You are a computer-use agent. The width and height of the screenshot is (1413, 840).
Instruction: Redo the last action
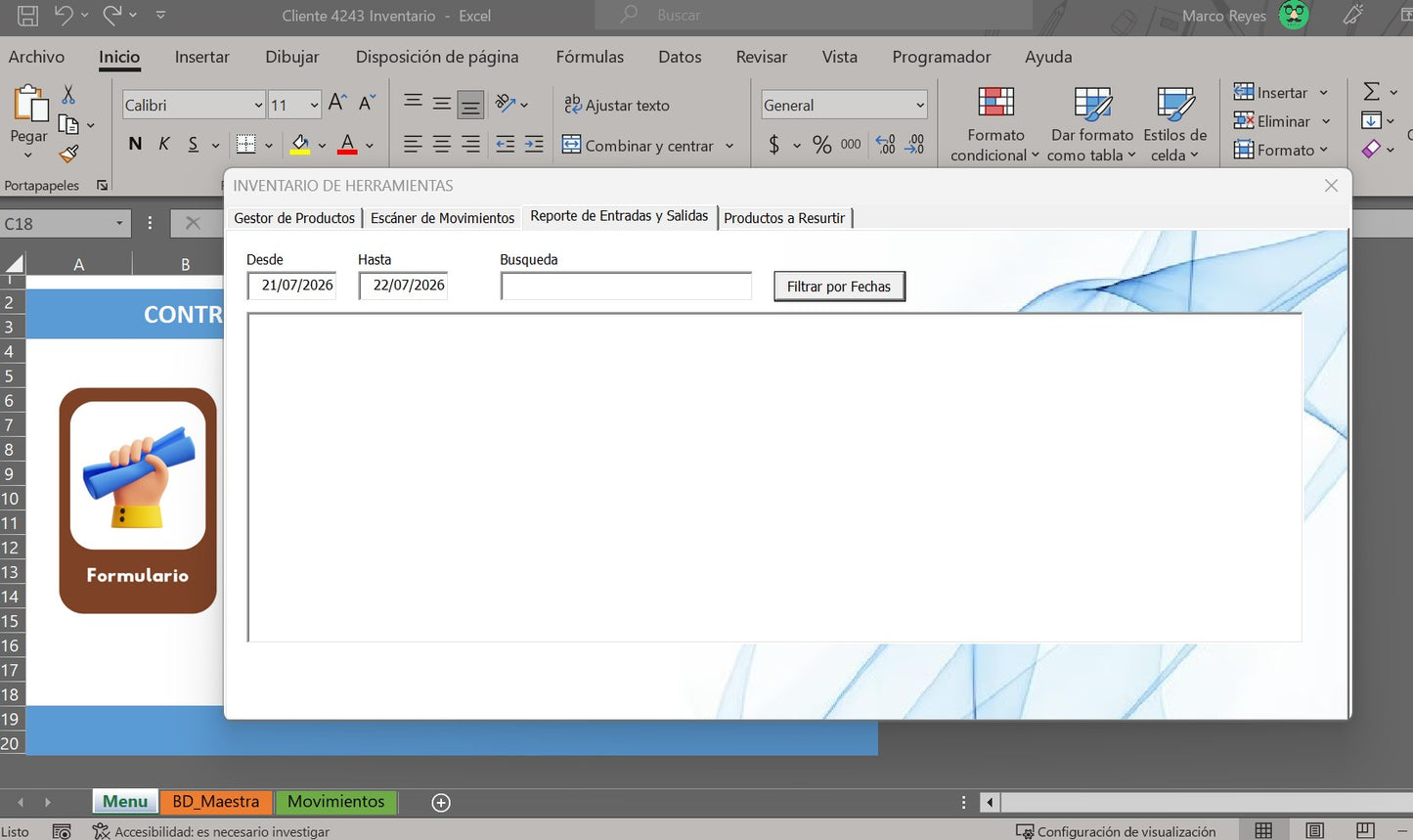(112, 15)
